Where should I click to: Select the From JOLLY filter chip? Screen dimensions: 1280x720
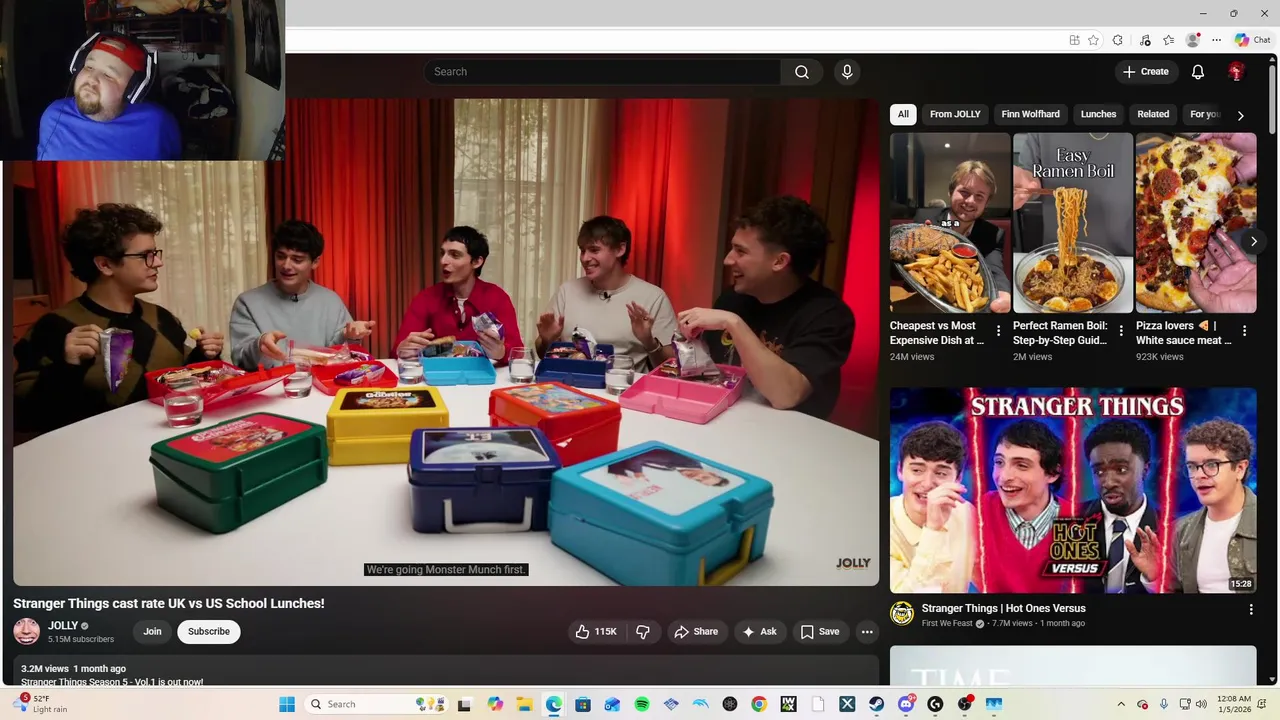(x=955, y=114)
